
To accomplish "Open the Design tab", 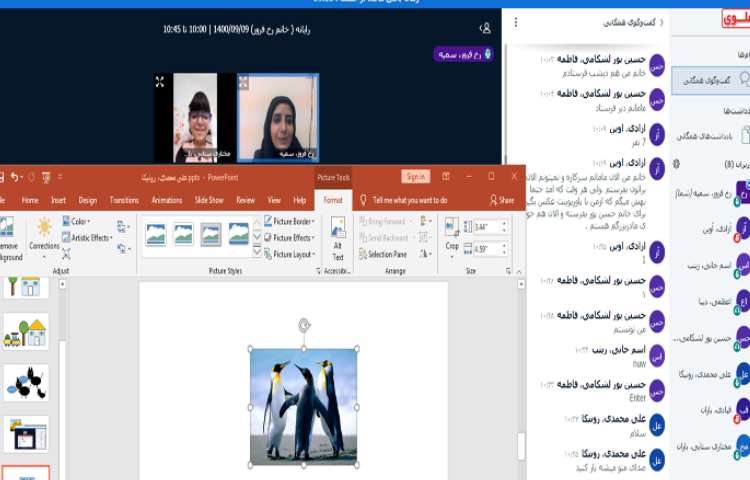I will (88, 200).
